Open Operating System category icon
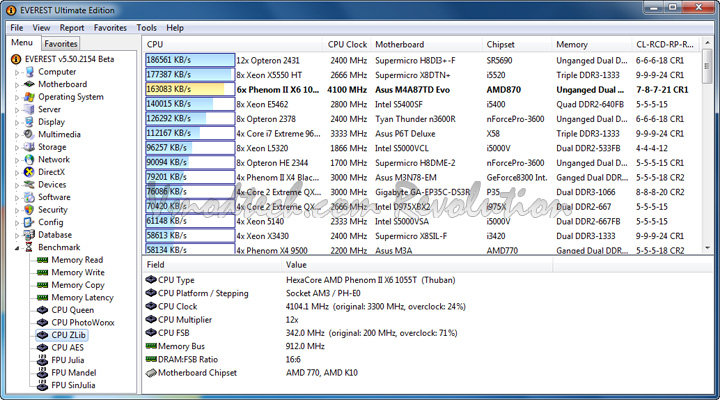Viewport: 720px width, 400px height. pyautogui.click(x=29, y=96)
